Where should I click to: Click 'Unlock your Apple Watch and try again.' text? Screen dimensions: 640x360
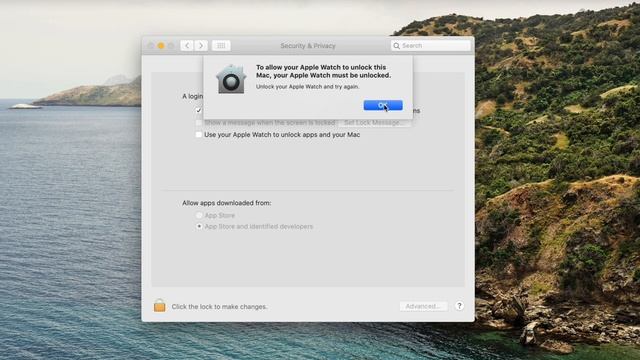[307, 87]
